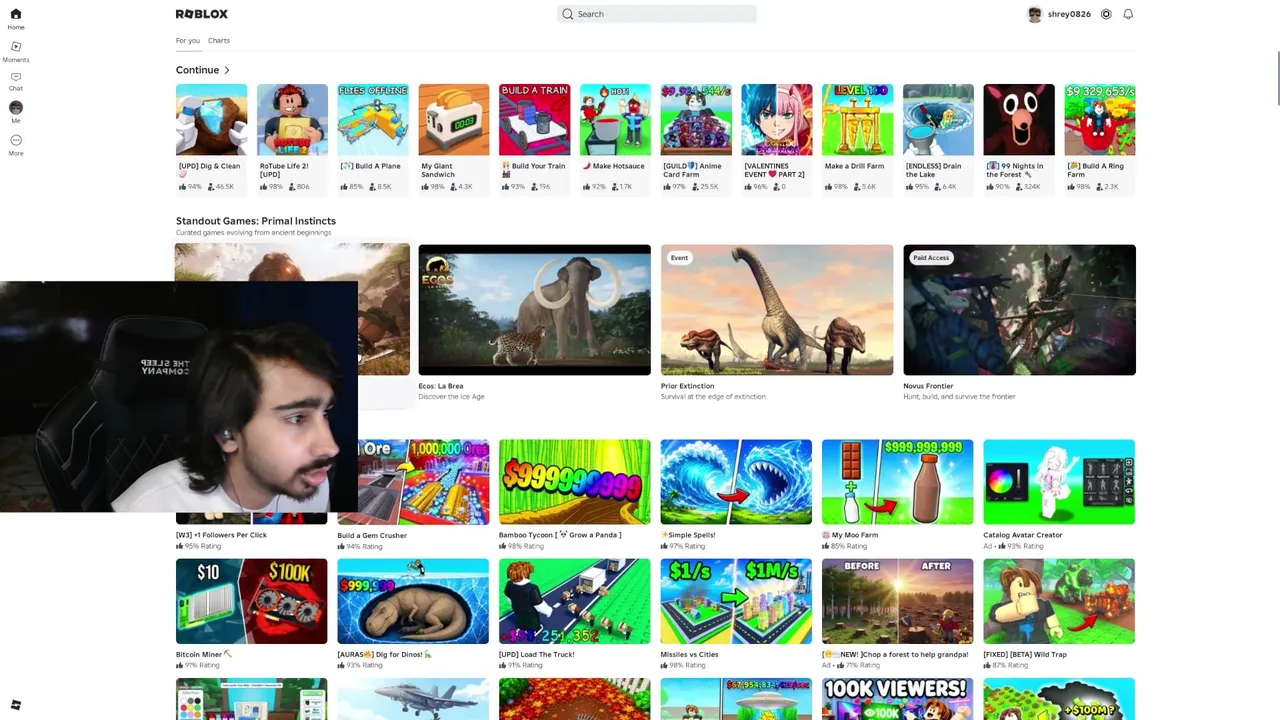Click the Build a Gem Crusher title
This screenshot has height=720, width=1280.
pyautogui.click(x=372, y=535)
